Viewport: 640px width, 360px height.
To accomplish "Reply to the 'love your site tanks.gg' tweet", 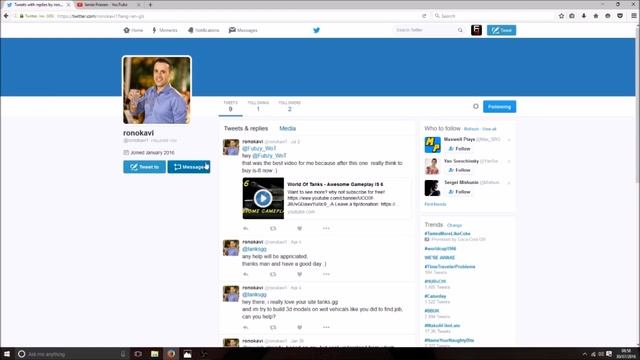I will point(245,327).
